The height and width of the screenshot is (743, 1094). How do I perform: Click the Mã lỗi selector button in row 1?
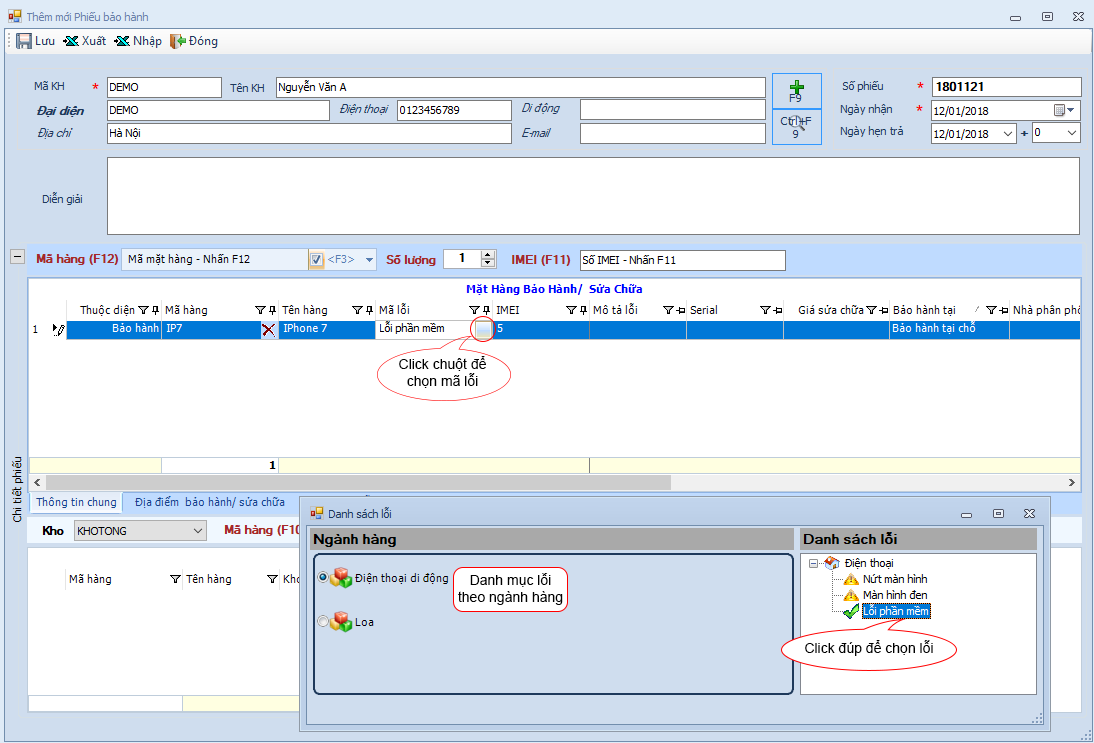pyautogui.click(x=483, y=329)
